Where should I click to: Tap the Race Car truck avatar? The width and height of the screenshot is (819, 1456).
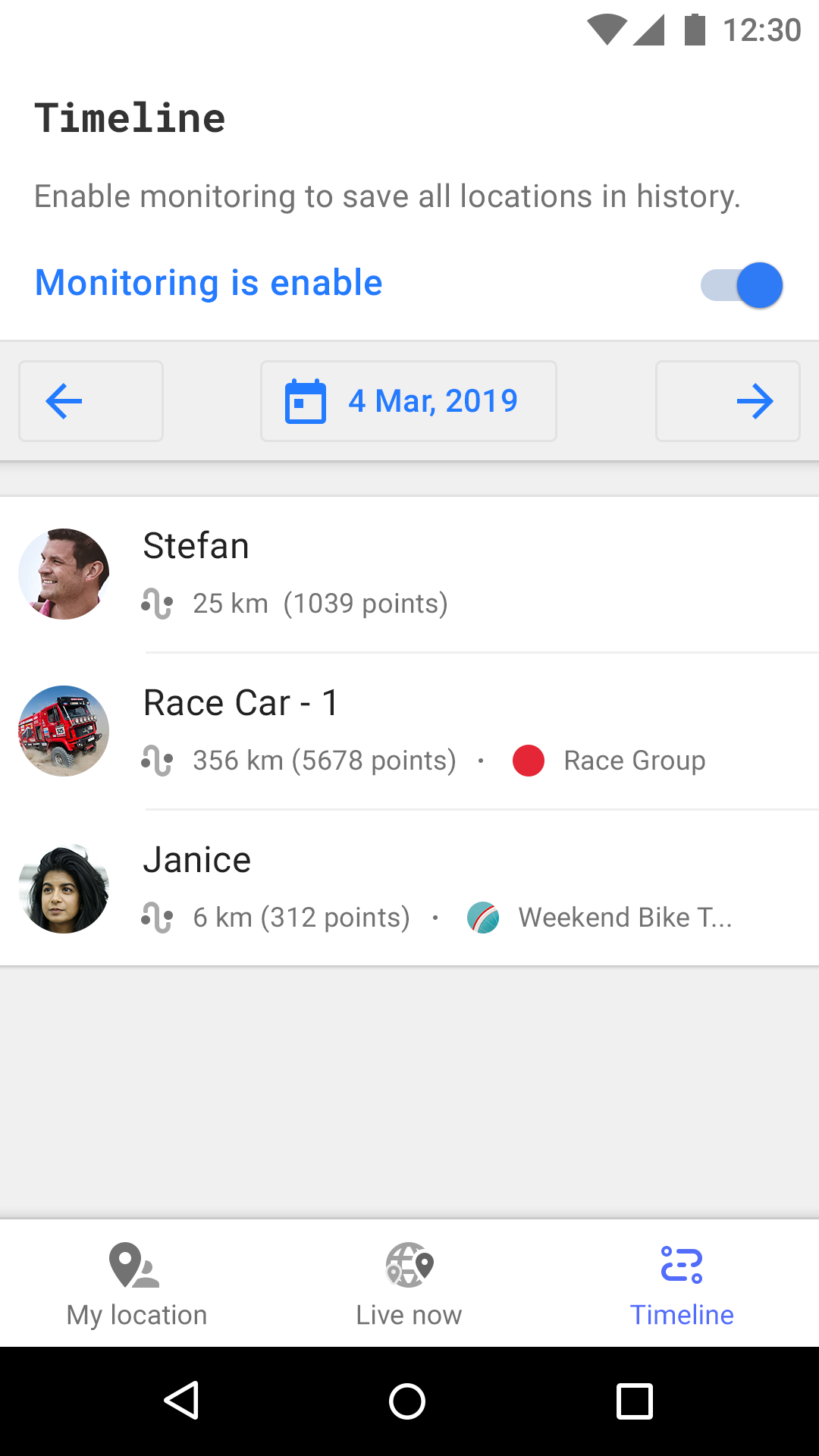[x=64, y=731]
